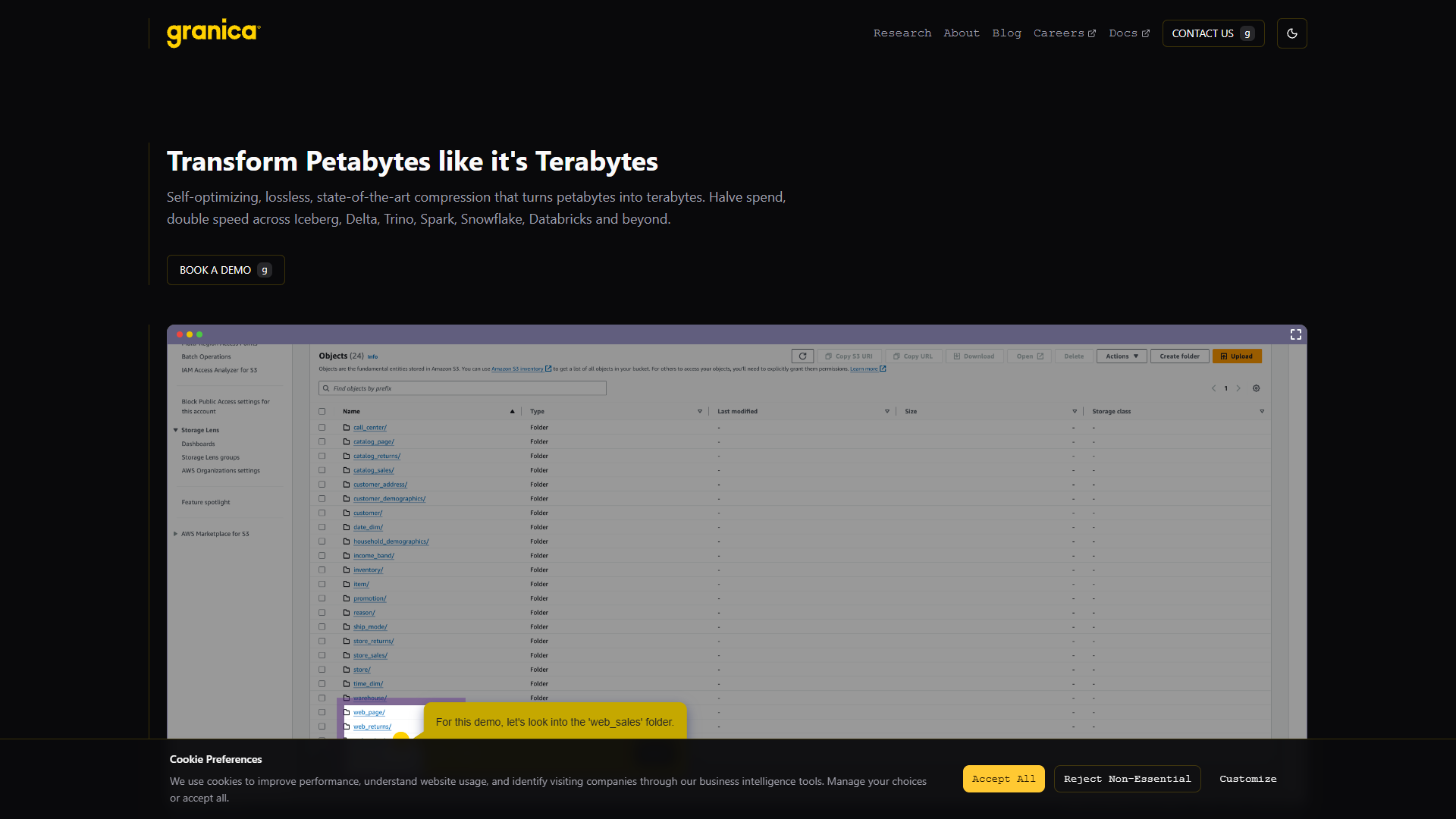
Task: Open the Size column sort arrow
Action: 1075,412
